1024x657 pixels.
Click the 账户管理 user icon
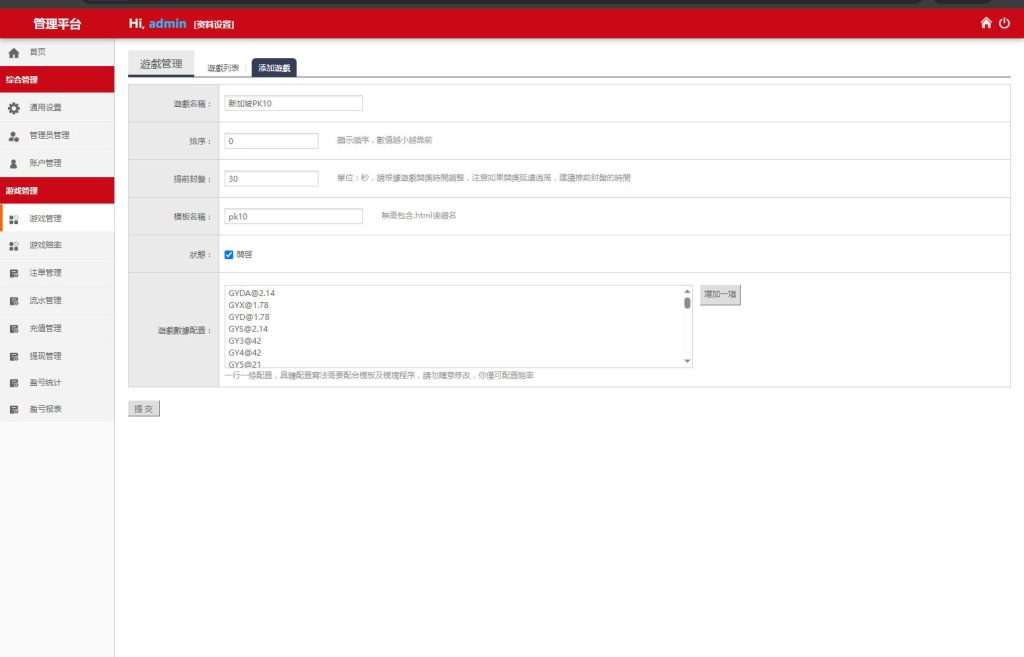click(x=14, y=164)
